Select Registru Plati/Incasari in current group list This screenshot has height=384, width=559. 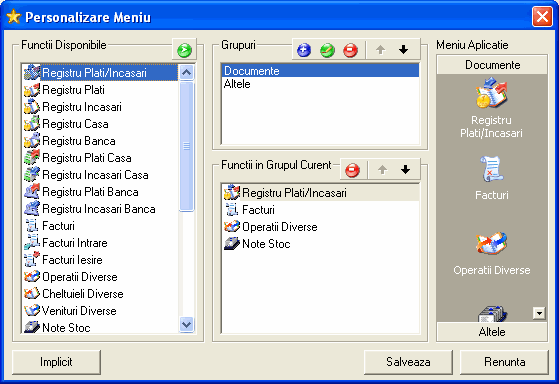(x=320, y=193)
